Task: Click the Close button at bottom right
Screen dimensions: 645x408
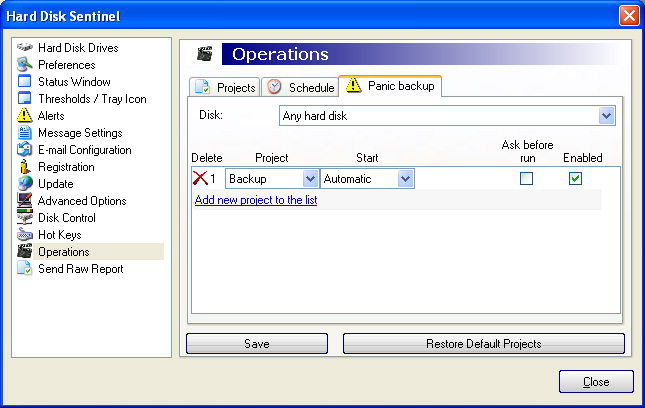Action: coord(596,382)
